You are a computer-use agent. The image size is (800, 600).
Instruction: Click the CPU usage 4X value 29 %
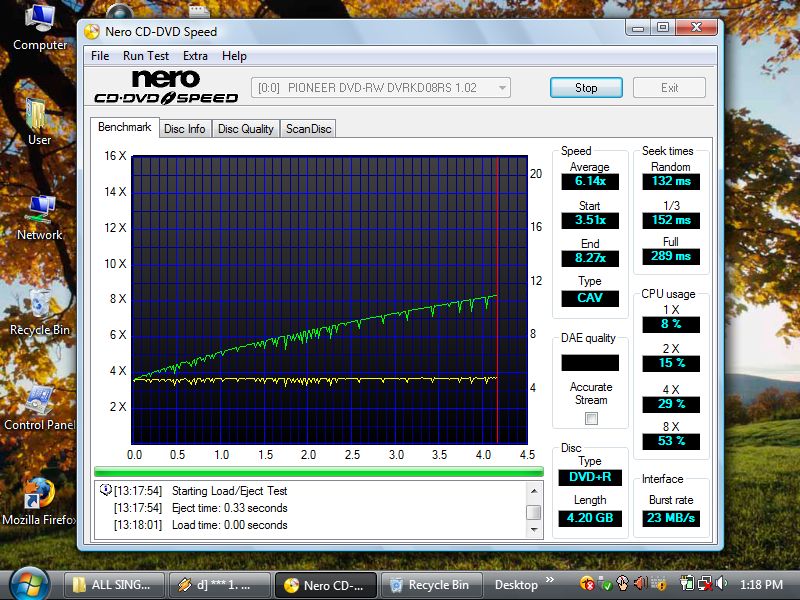coord(671,404)
